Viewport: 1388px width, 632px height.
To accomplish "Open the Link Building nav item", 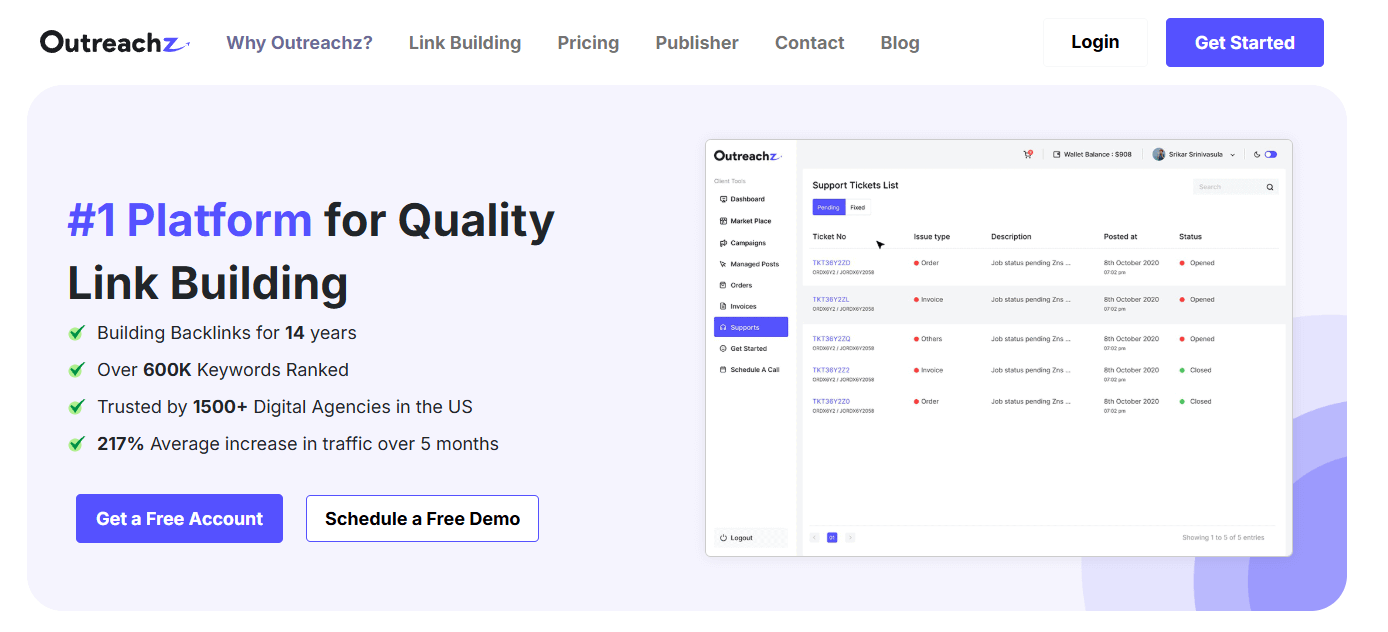I will [x=465, y=43].
